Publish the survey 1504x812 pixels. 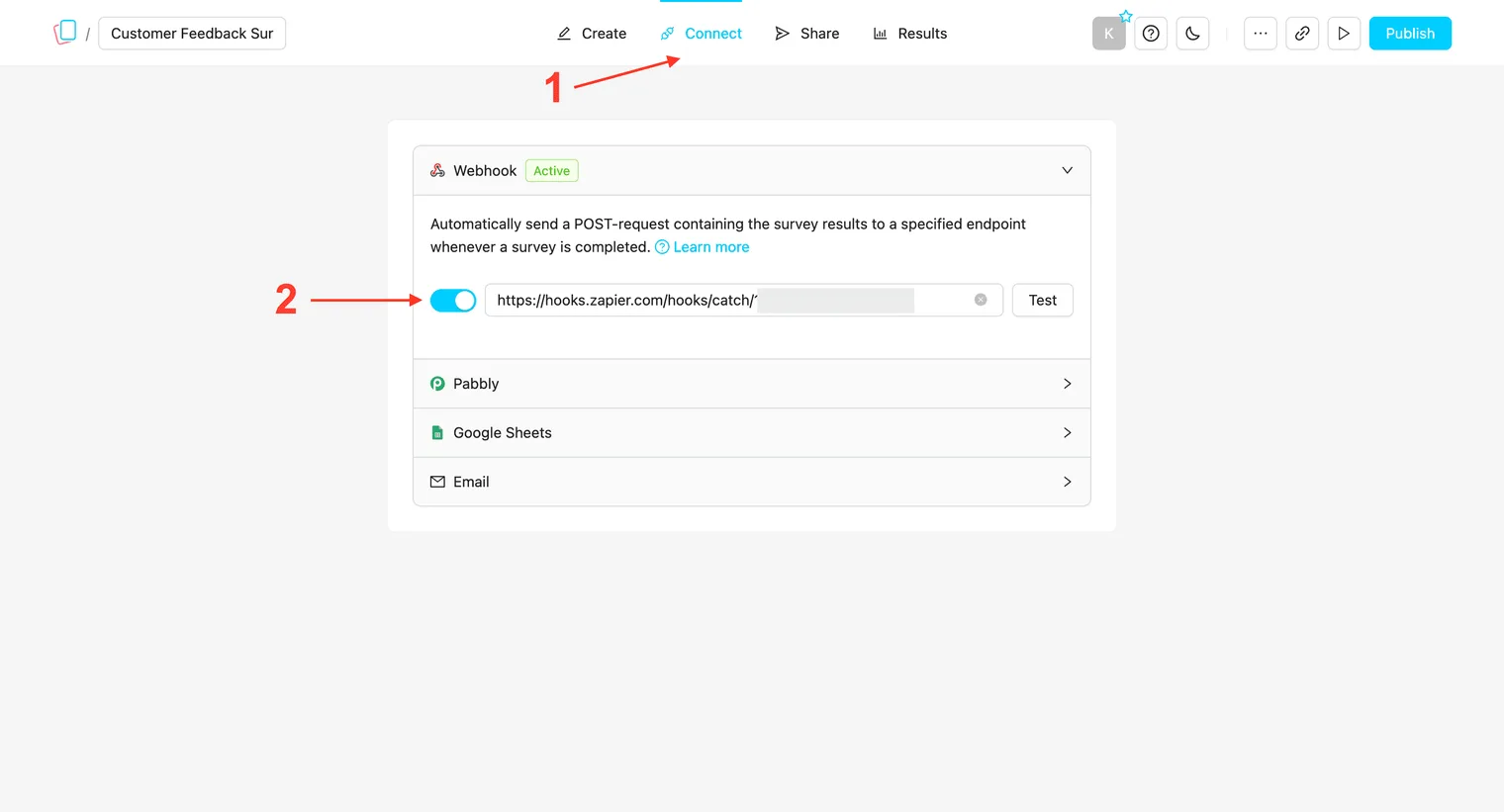click(x=1410, y=34)
